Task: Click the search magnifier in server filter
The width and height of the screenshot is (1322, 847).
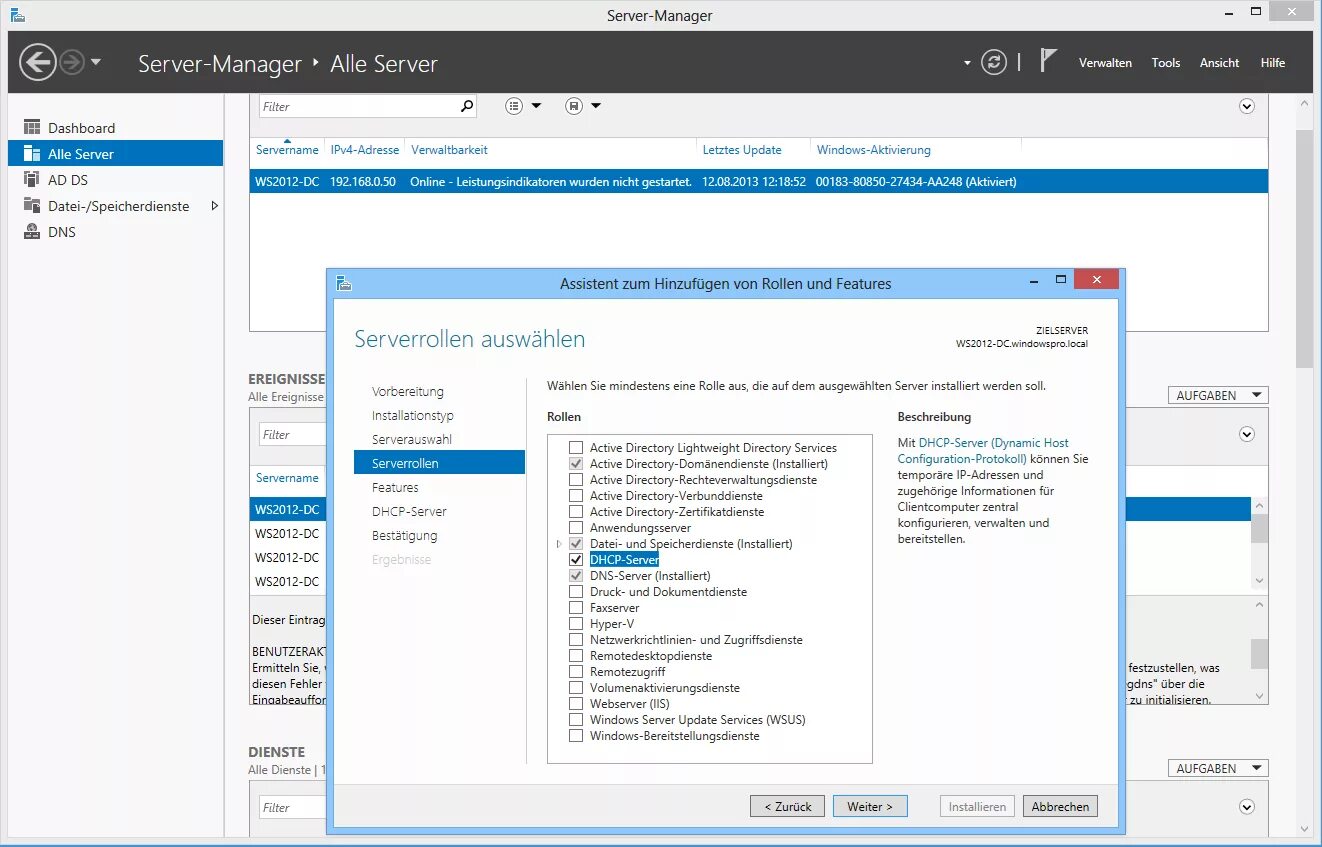Action: (467, 106)
